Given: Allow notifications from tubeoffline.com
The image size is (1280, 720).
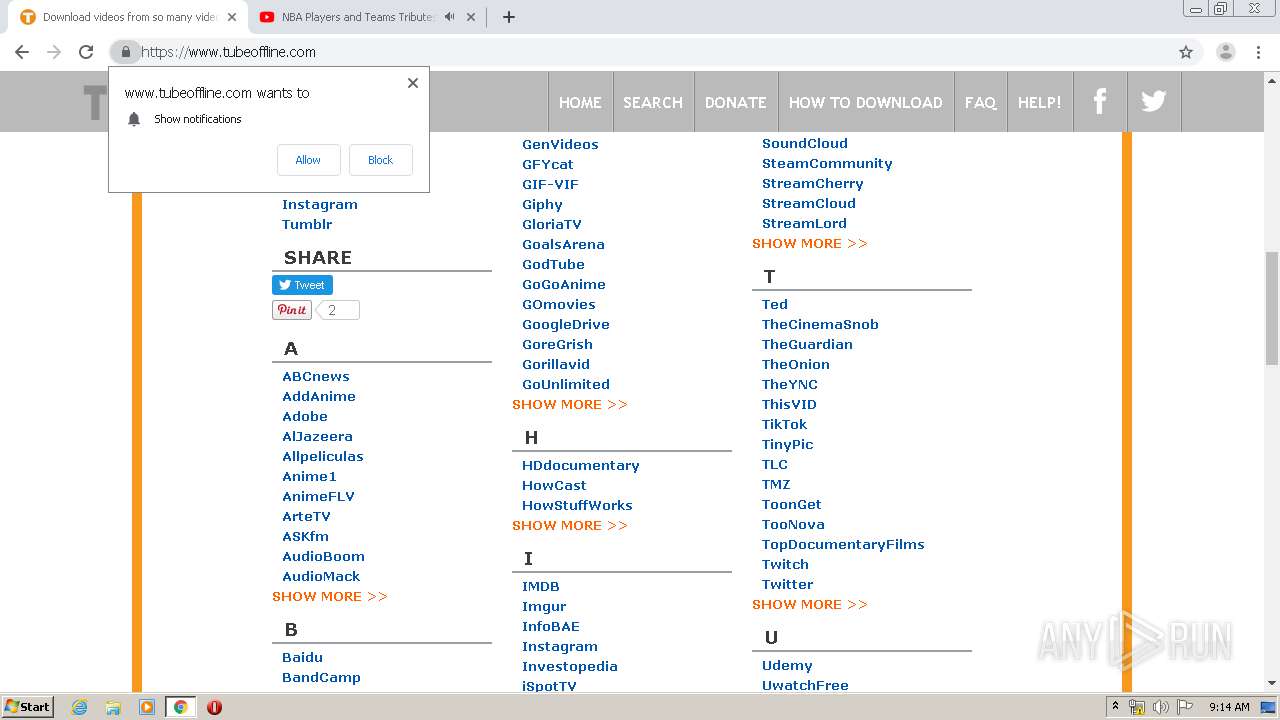Looking at the screenshot, I should pos(308,160).
